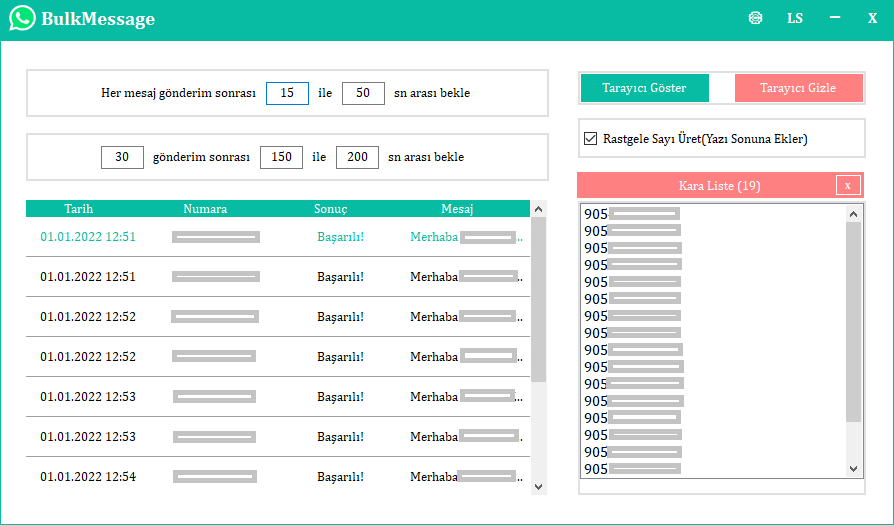Click the log table scroll down arrow

pos(539,486)
